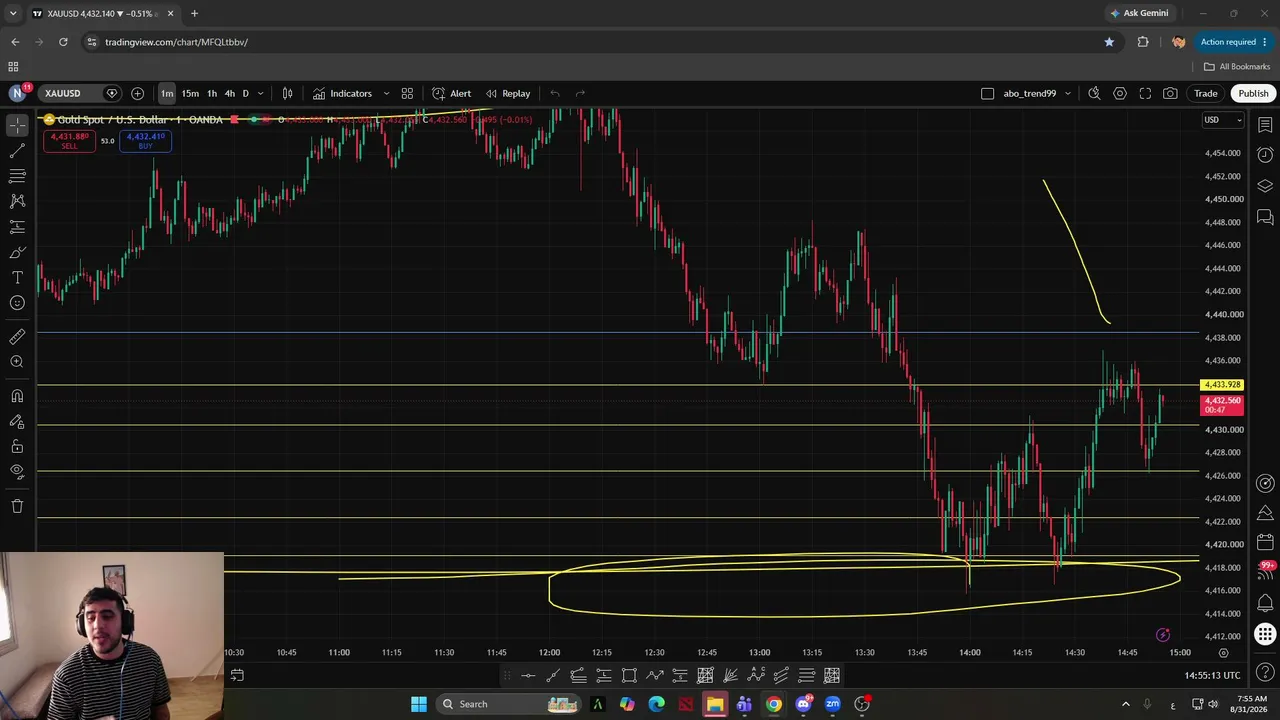Toggle stay in drawing mode
The image size is (1280, 720).
tap(17, 421)
